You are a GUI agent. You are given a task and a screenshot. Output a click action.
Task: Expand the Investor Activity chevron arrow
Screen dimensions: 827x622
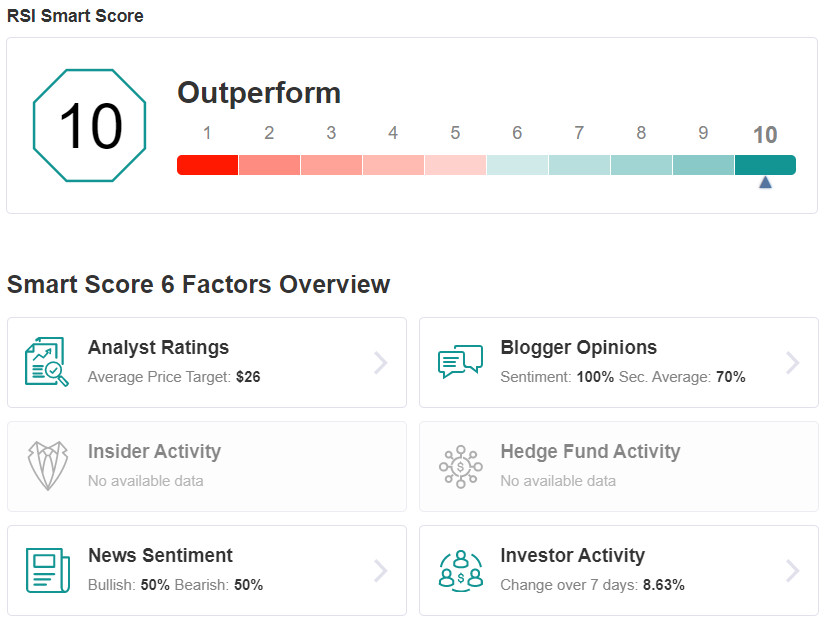(793, 571)
